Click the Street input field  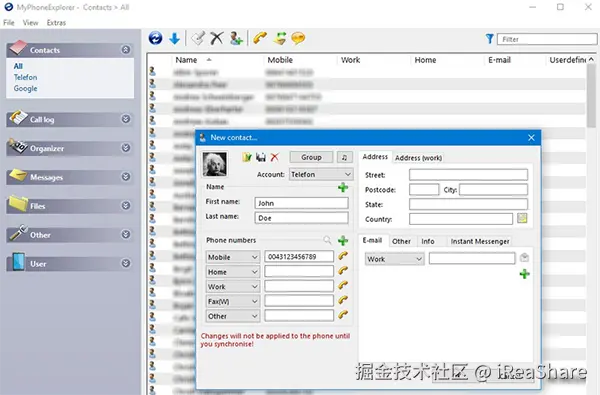[468, 175]
